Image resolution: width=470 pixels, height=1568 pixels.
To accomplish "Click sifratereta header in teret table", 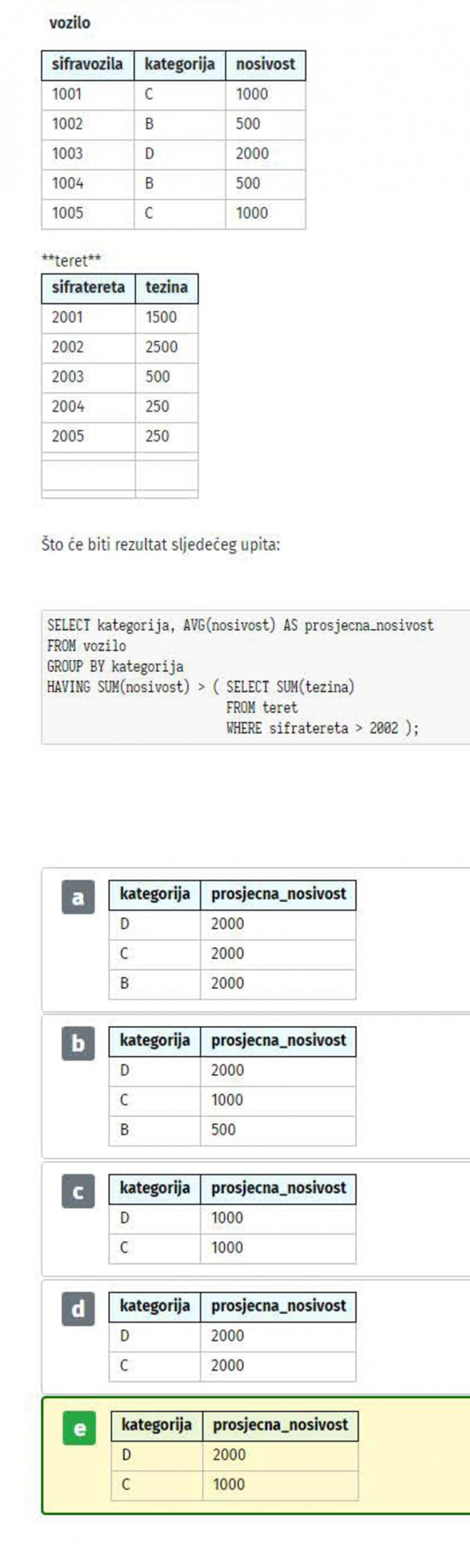I will [89, 288].
